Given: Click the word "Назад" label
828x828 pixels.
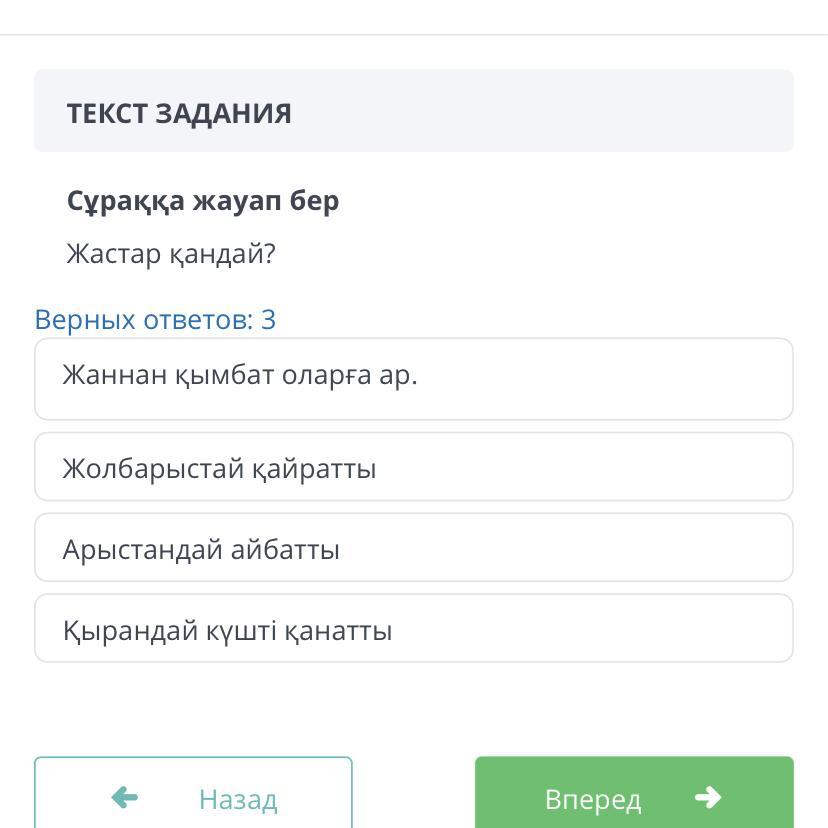Looking at the screenshot, I should click(x=238, y=799).
